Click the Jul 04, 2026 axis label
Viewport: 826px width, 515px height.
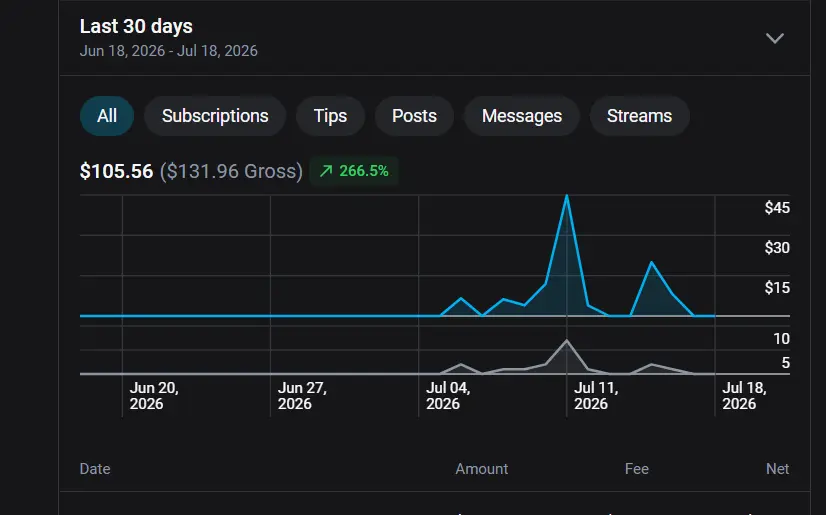pyautogui.click(x=448, y=395)
